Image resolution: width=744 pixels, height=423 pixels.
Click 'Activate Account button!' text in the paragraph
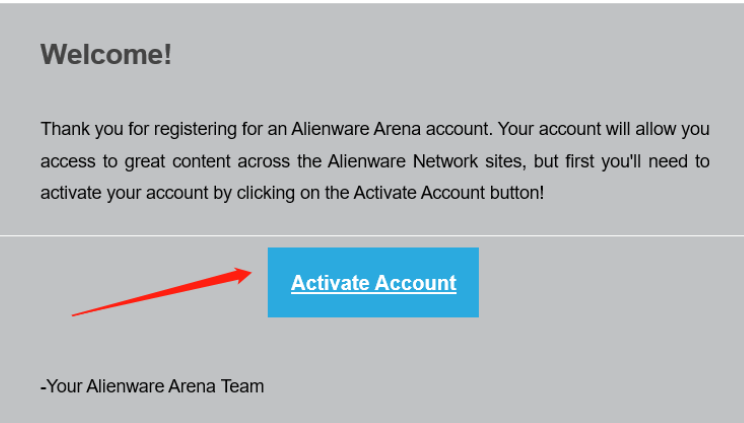click(x=448, y=193)
